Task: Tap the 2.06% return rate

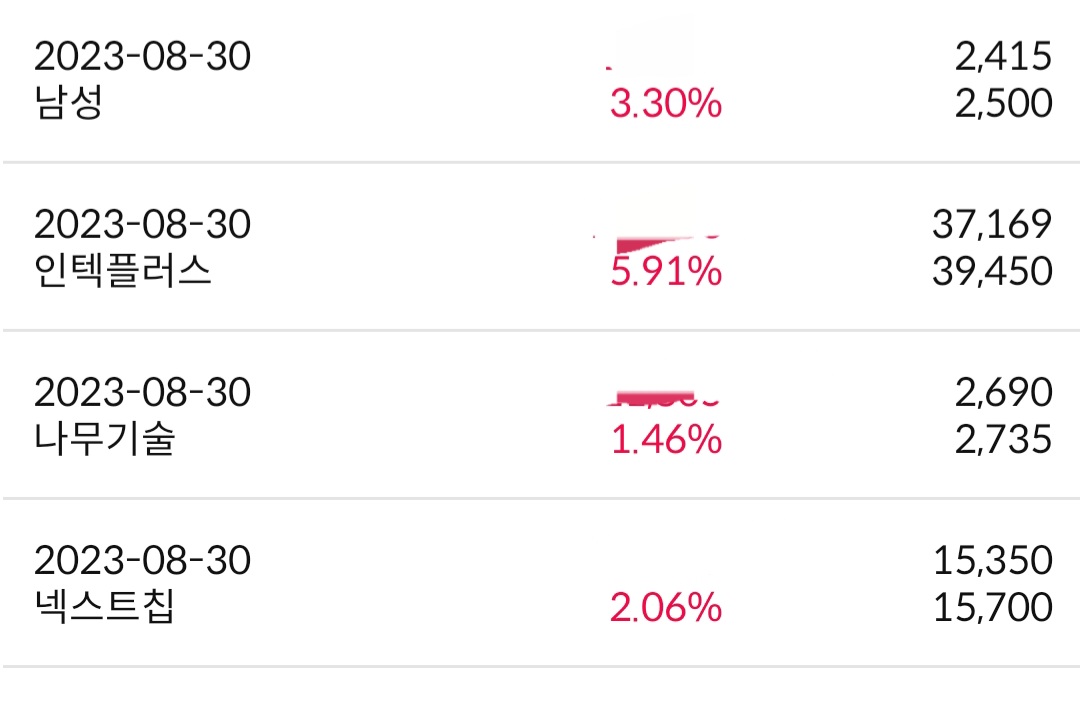Action: (665, 608)
